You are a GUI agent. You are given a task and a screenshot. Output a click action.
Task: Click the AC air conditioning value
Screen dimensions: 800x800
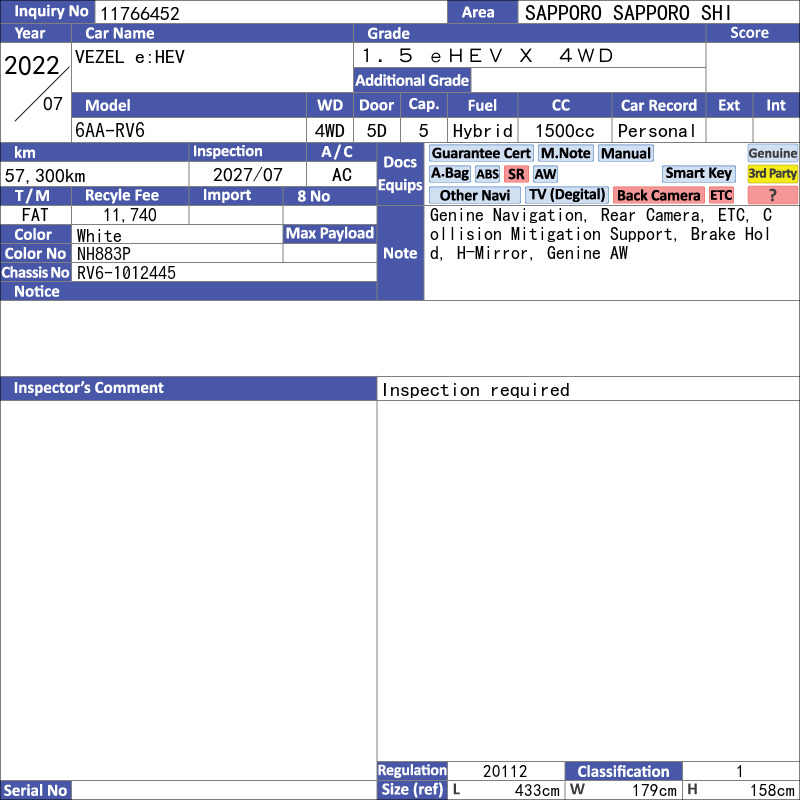pyautogui.click(x=342, y=175)
